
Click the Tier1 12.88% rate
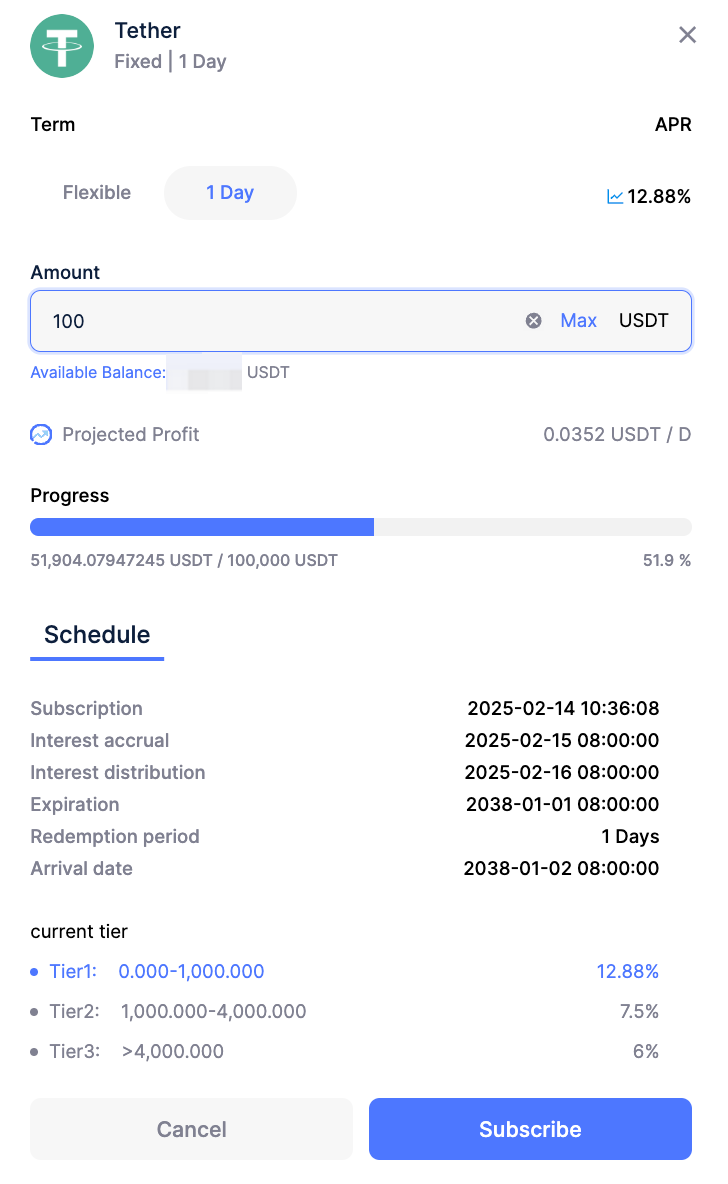[628, 972]
